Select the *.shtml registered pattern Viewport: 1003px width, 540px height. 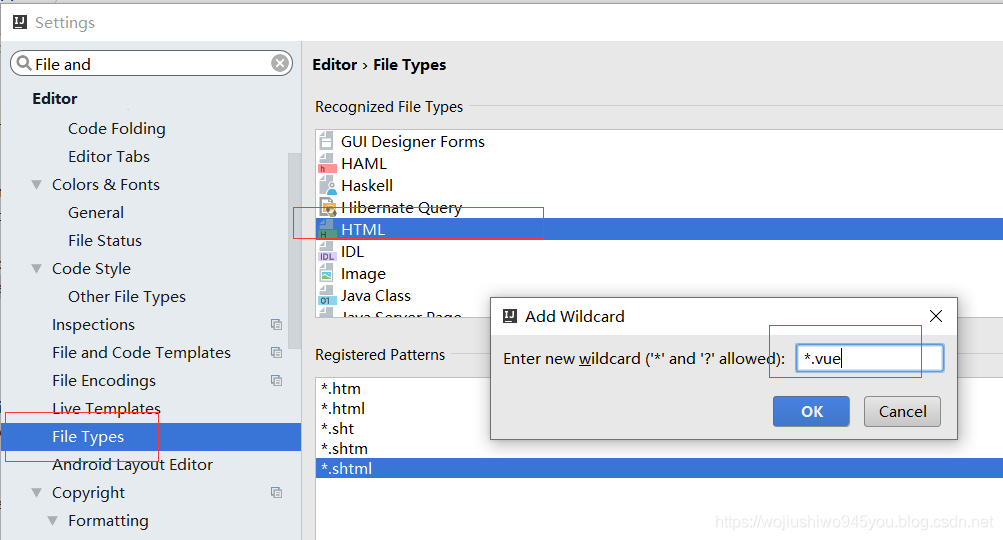point(659,468)
